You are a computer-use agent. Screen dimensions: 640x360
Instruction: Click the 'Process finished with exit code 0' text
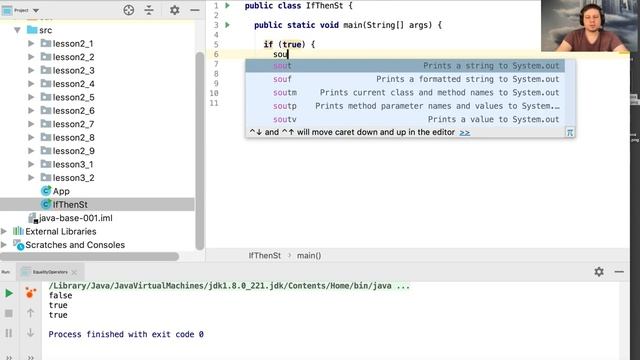pyautogui.click(x=126, y=334)
